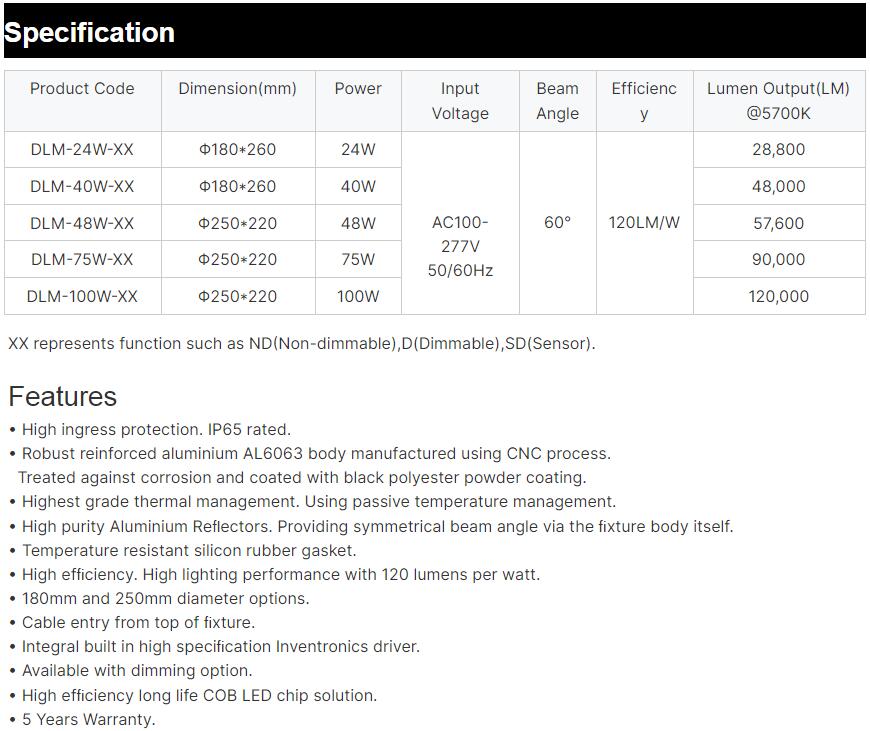Click the Beam Angle column header
Viewport: 870px width, 731px height.
tap(557, 101)
